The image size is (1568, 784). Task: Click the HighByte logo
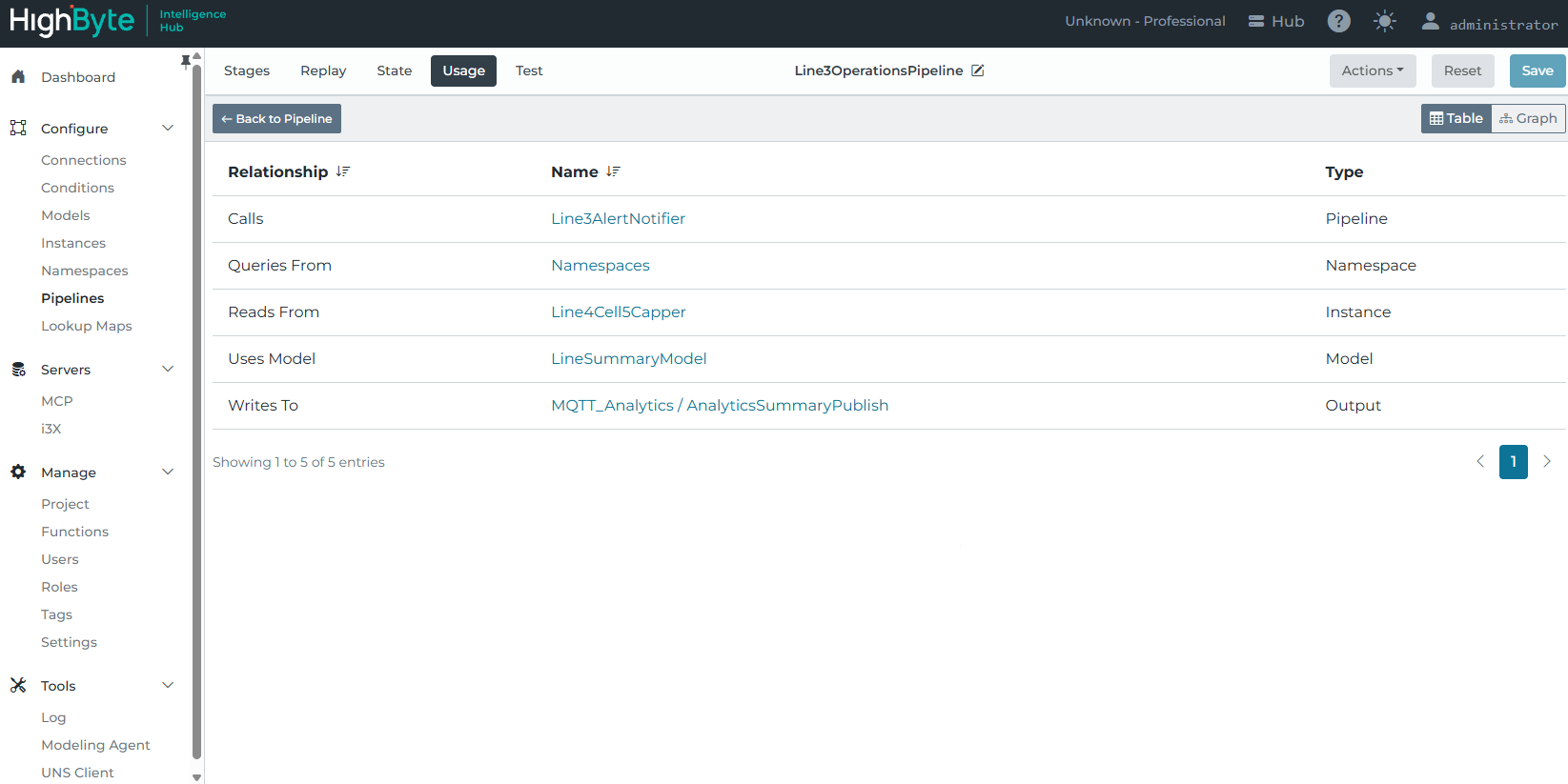point(72,21)
